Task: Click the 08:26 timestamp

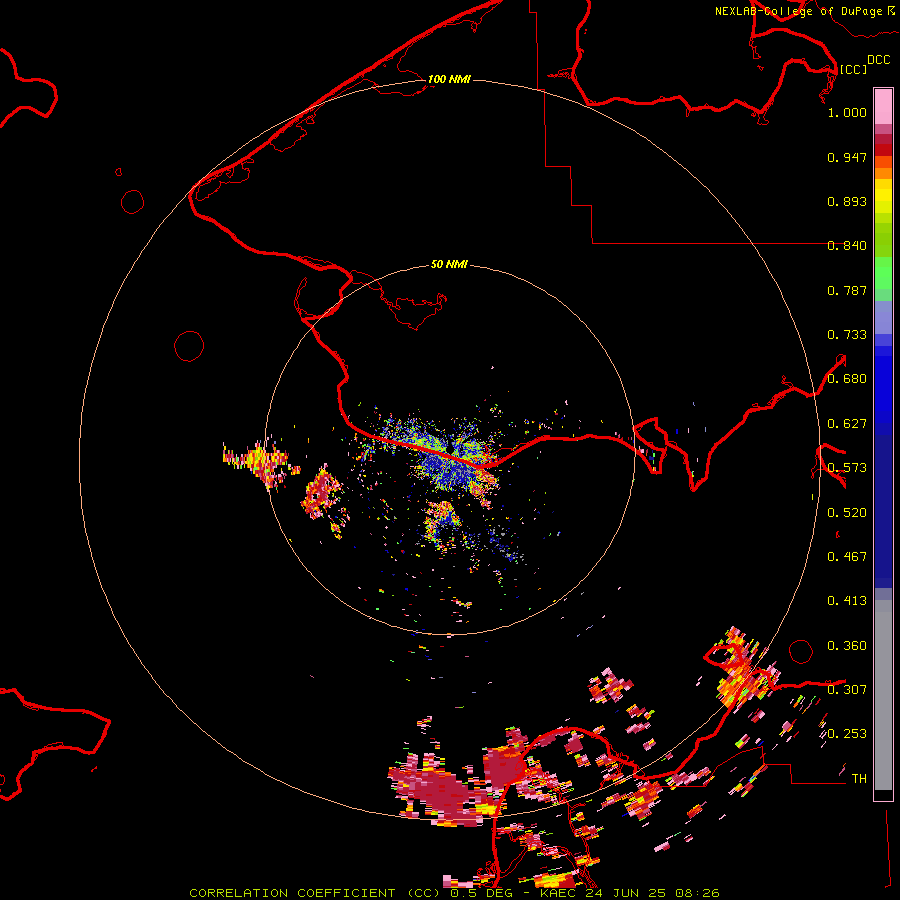Action: pos(697,893)
